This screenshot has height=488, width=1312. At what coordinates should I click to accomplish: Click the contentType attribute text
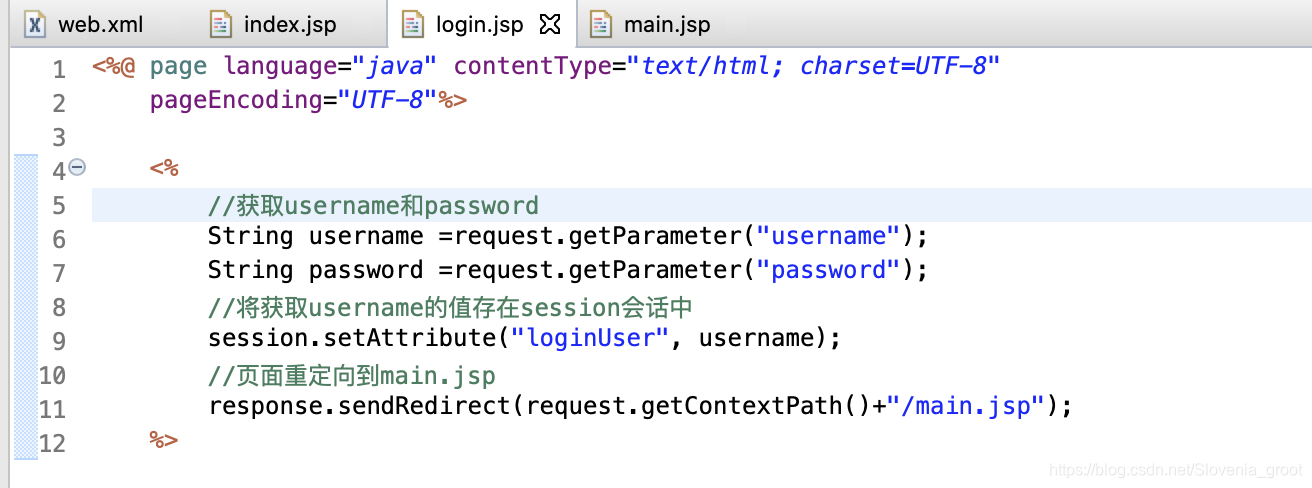tap(532, 66)
